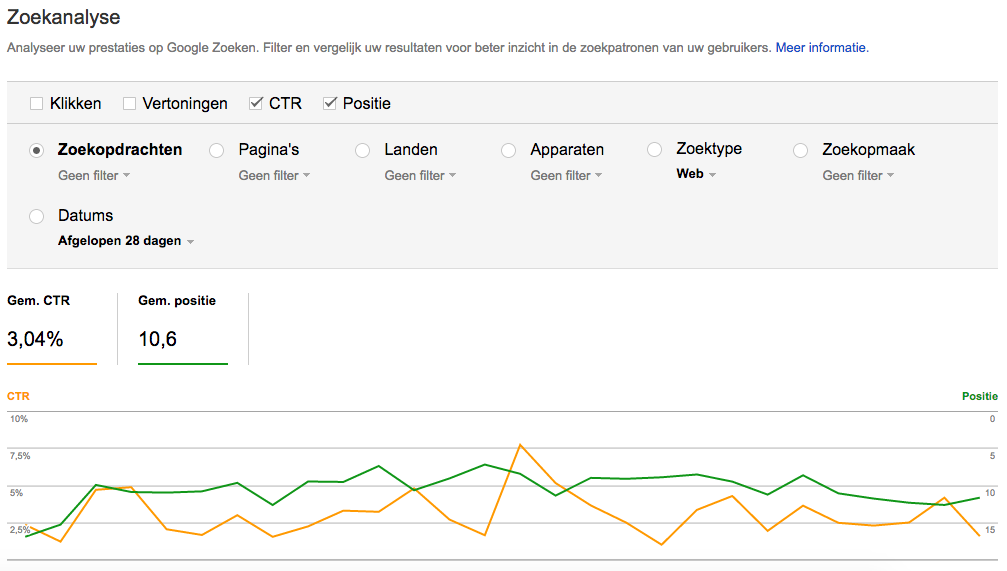Expand the Apparaten Geen filter menu
Viewport: 1007px width, 571px height.
tap(566, 175)
